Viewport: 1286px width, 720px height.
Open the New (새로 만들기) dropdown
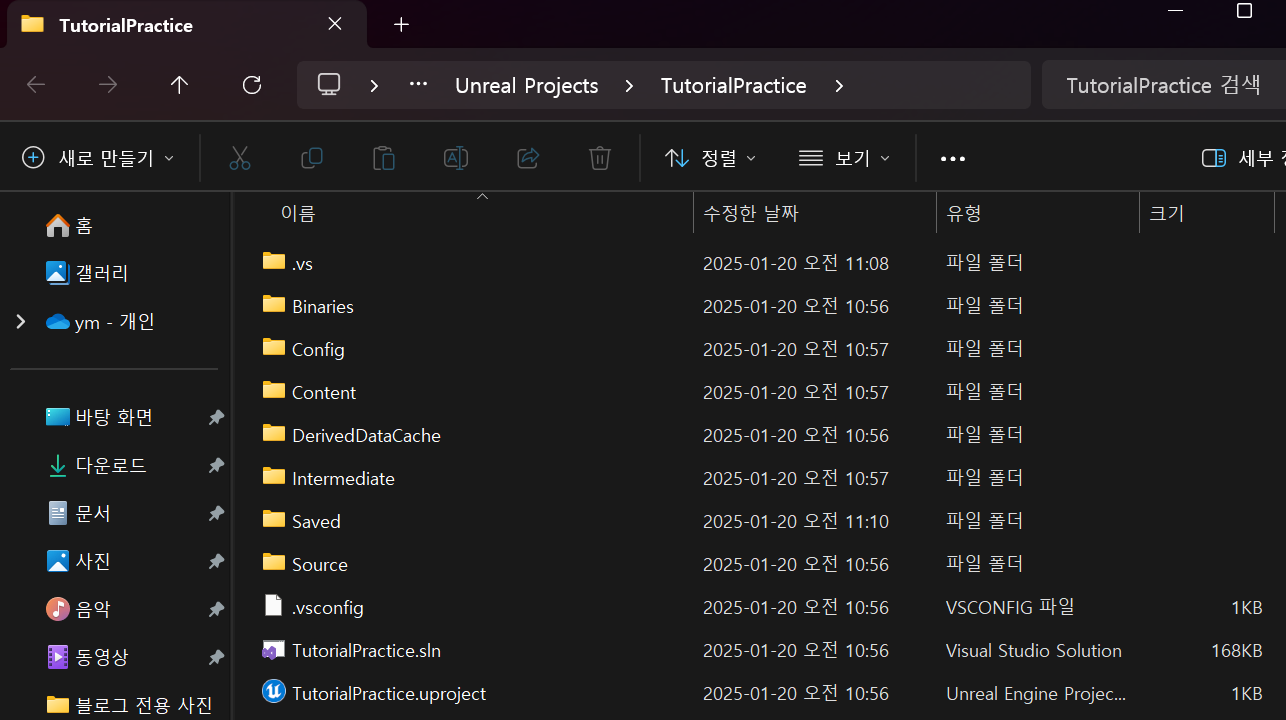[98, 158]
